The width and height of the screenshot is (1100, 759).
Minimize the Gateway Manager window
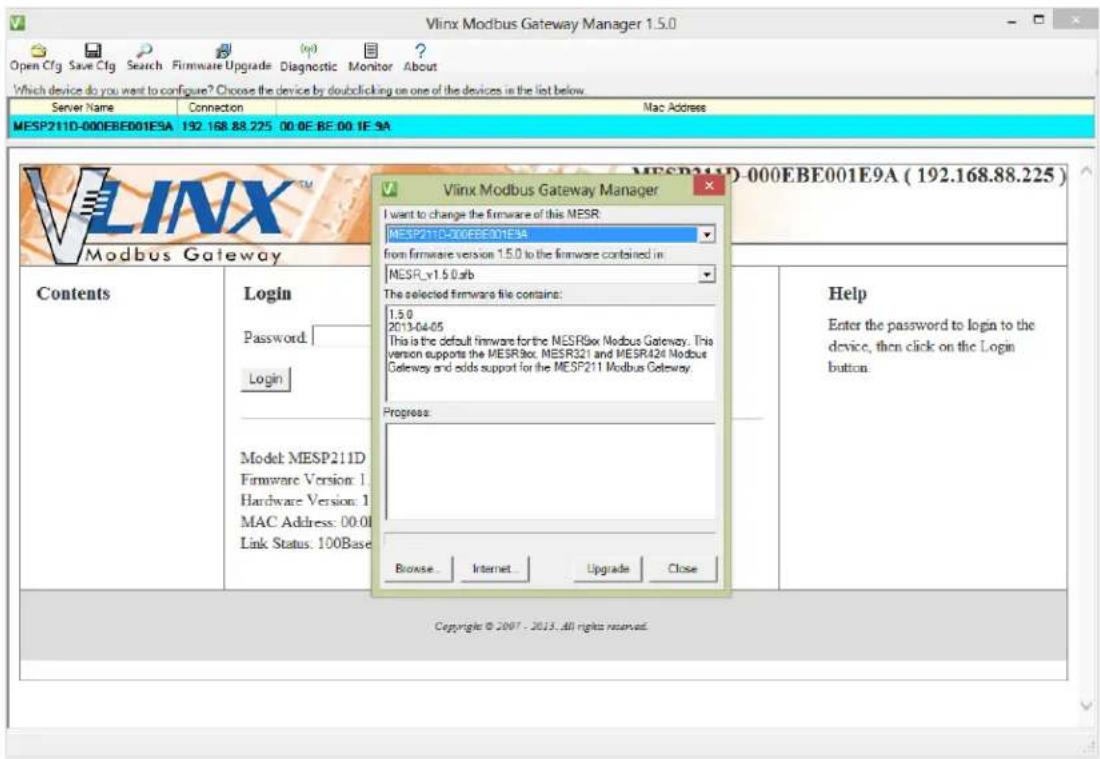tap(1012, 22)
